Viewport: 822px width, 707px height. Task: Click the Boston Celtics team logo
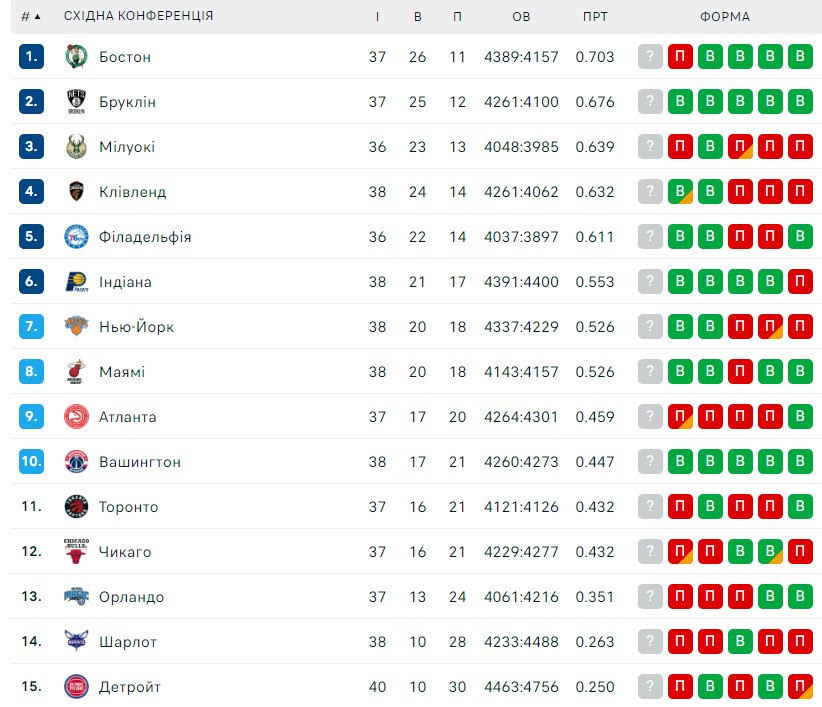(x=76, y=57)
